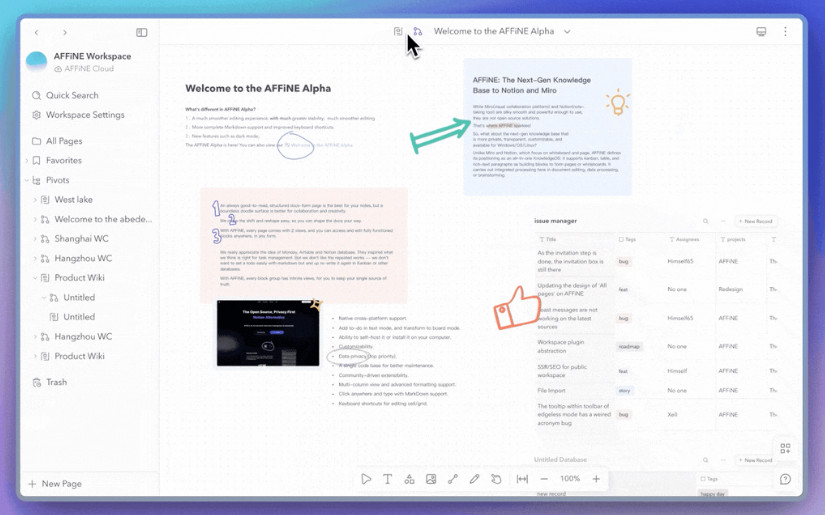Search the Untitled Database icon
Image resolution: width=825 pixels, height=515 pixels.
706,460
